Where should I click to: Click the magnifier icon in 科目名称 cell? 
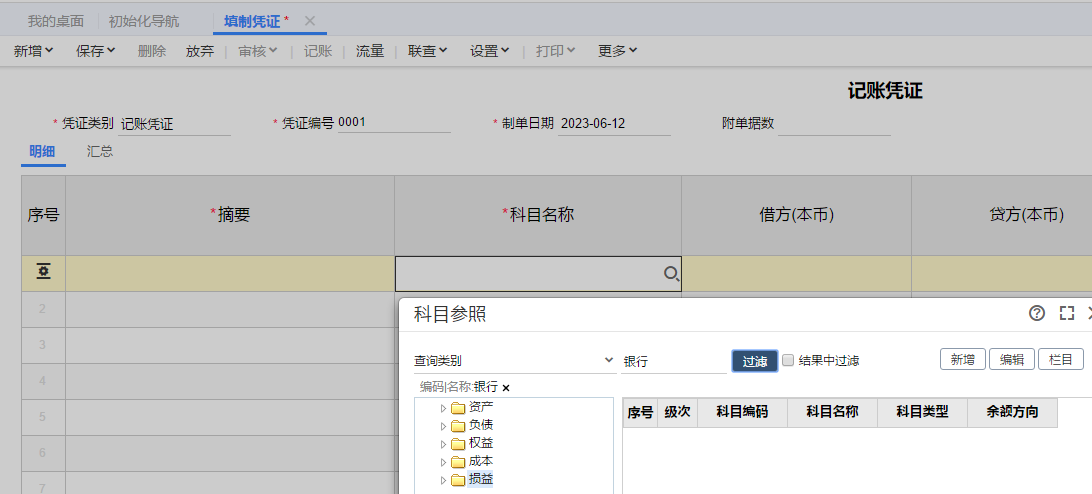(671, 274)
